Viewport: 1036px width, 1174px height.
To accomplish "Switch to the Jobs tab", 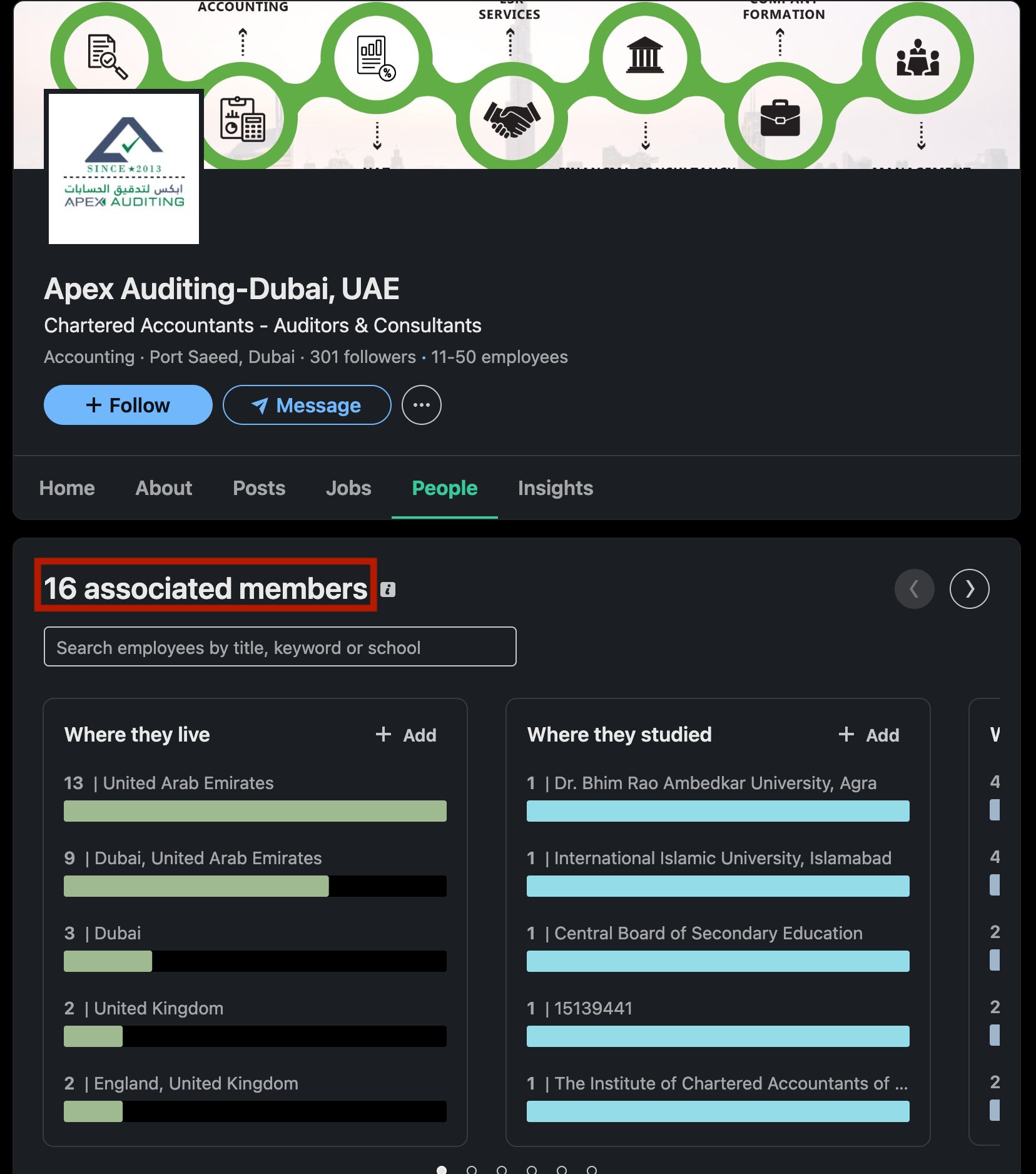I will click(x=348, y=488).
